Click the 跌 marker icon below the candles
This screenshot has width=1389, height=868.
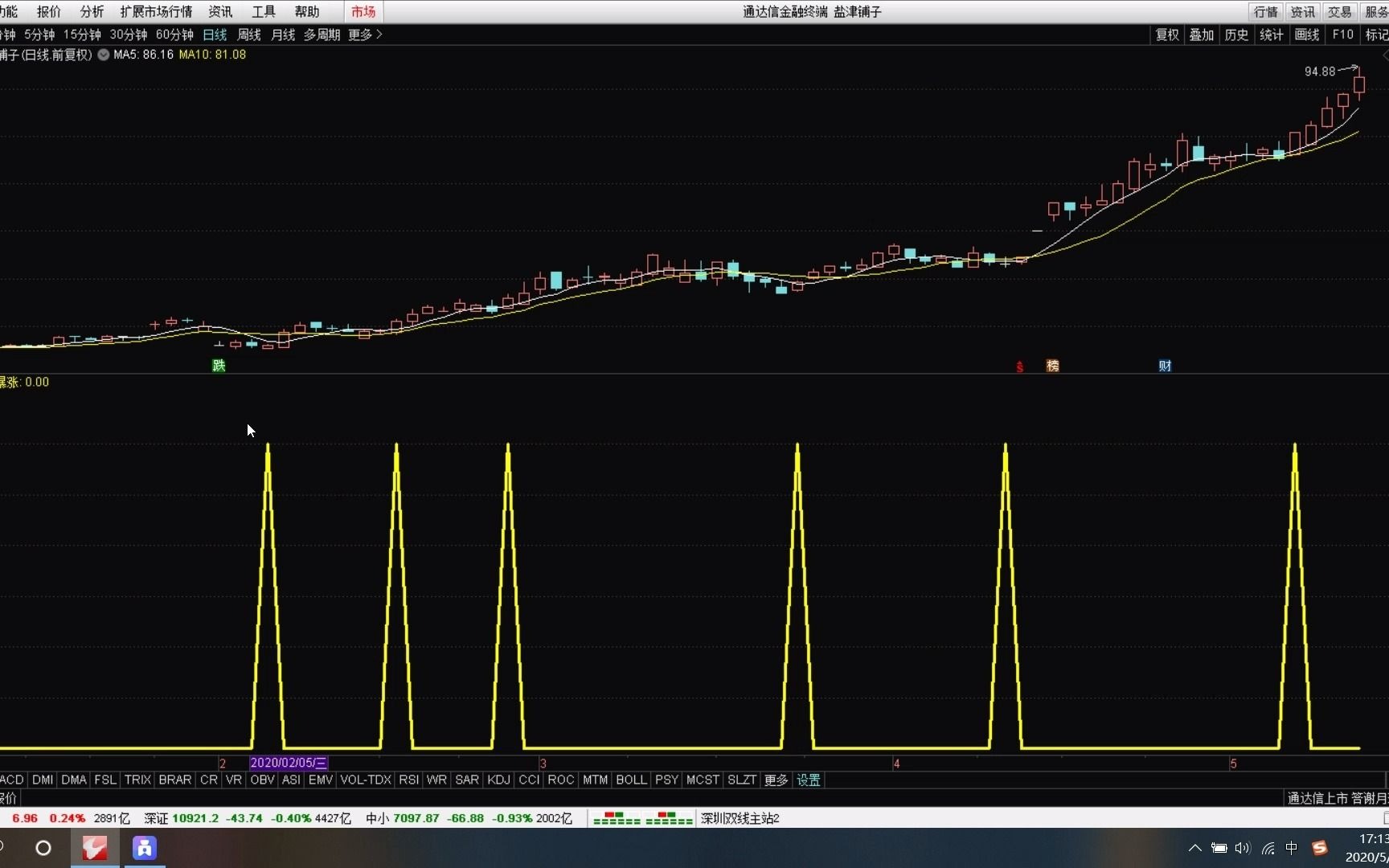click(x=218, y=365)
